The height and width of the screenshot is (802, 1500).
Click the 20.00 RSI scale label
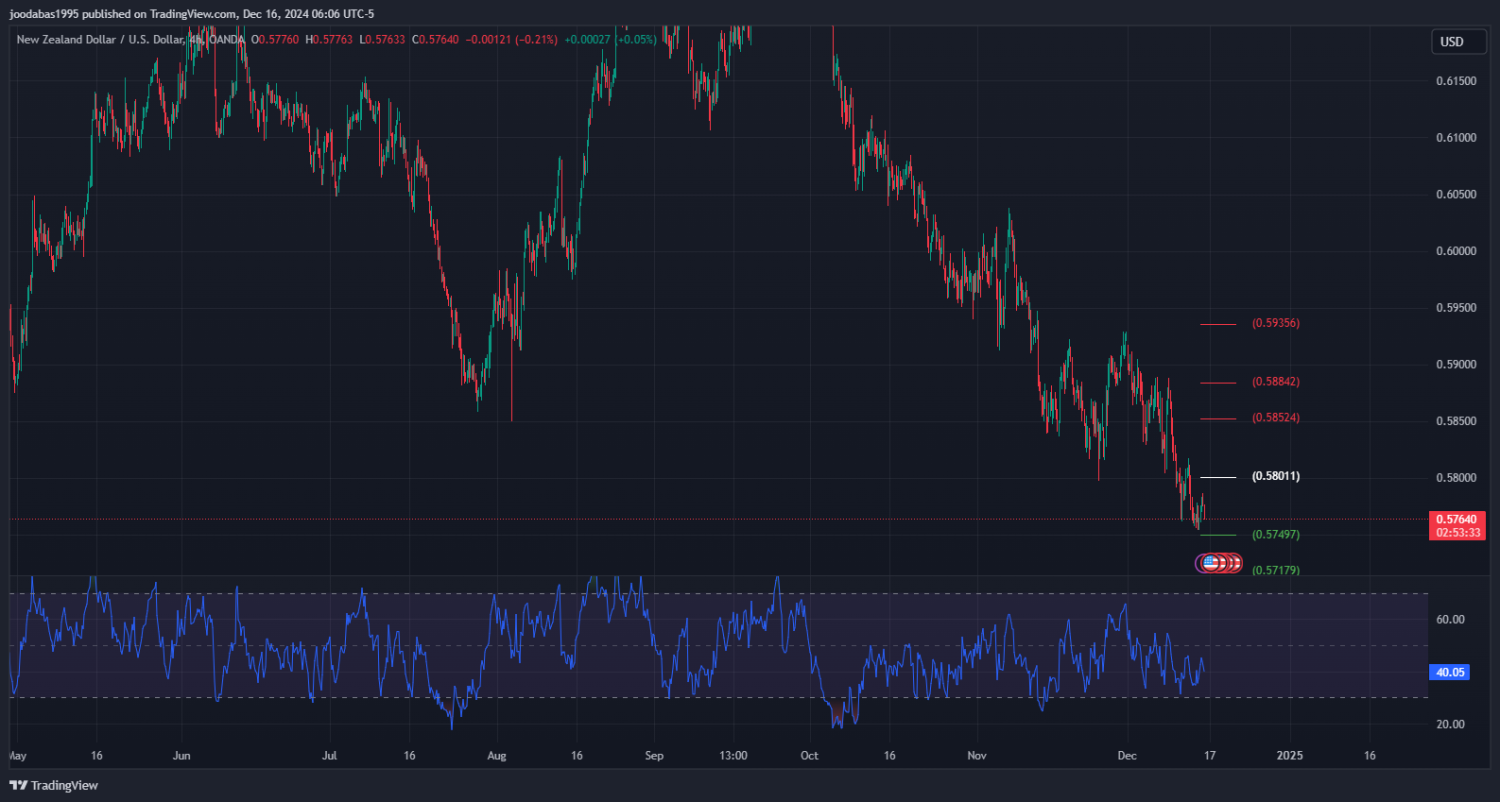(1451, 724)
